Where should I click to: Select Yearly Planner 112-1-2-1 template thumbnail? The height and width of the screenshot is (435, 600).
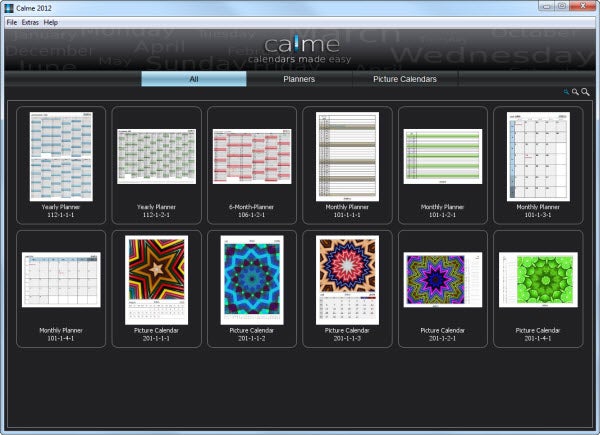157,156
